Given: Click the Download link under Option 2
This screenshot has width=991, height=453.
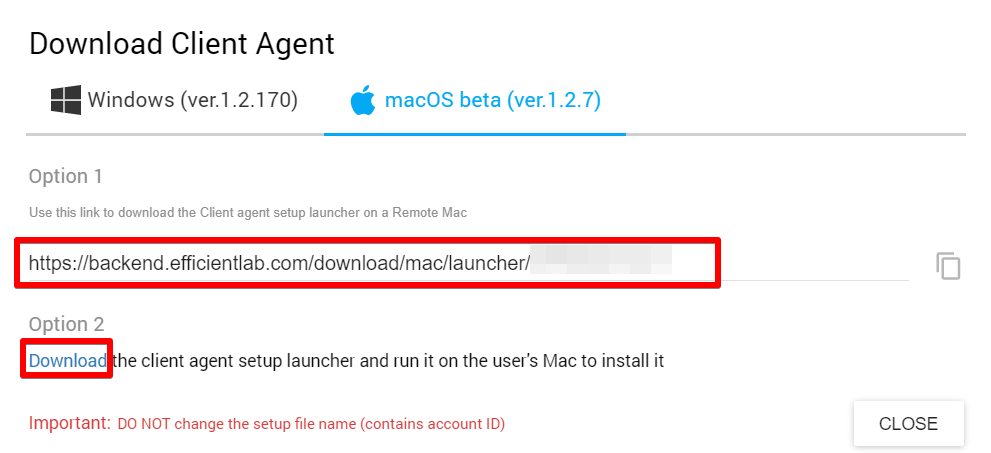Looking at the screenshot, I should tap(68, 360).
